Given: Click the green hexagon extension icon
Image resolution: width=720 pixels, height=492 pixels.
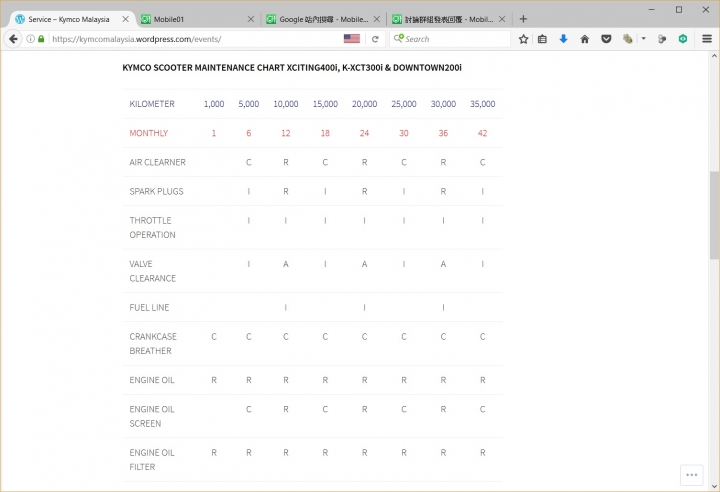Looking at the screenshot, I should [x=683, y=39].
